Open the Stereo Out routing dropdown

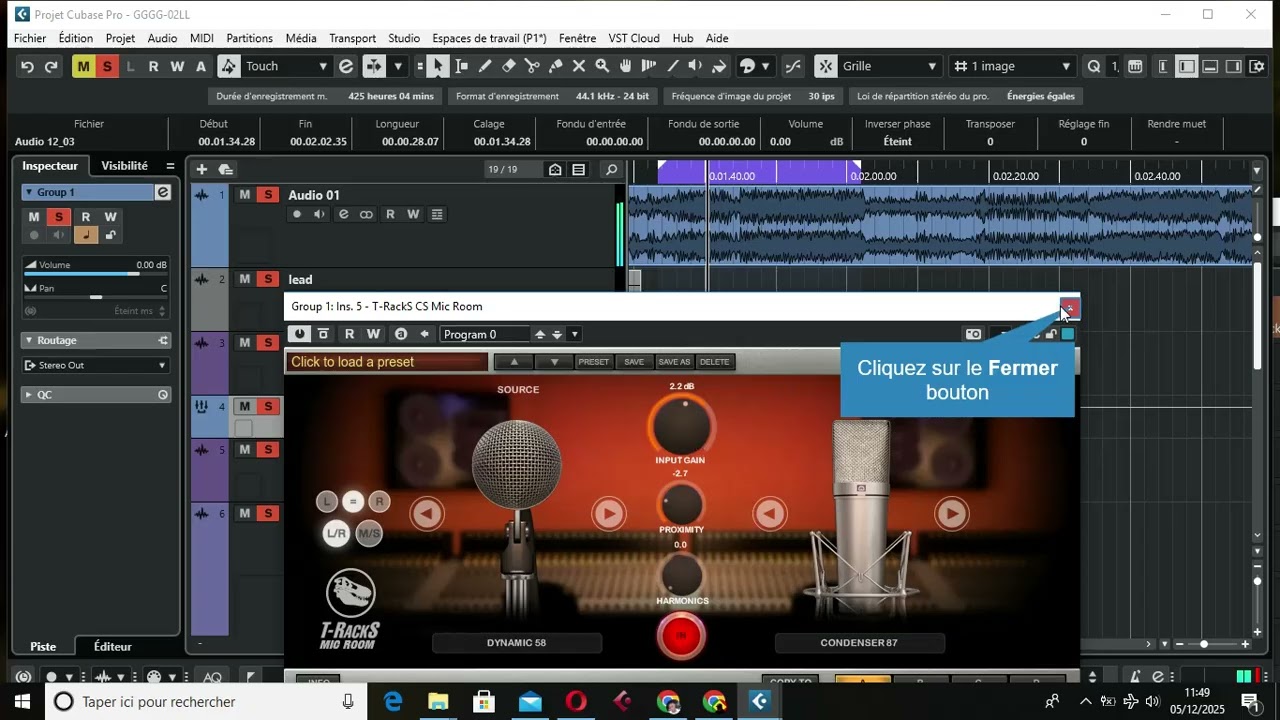(97, 365)
